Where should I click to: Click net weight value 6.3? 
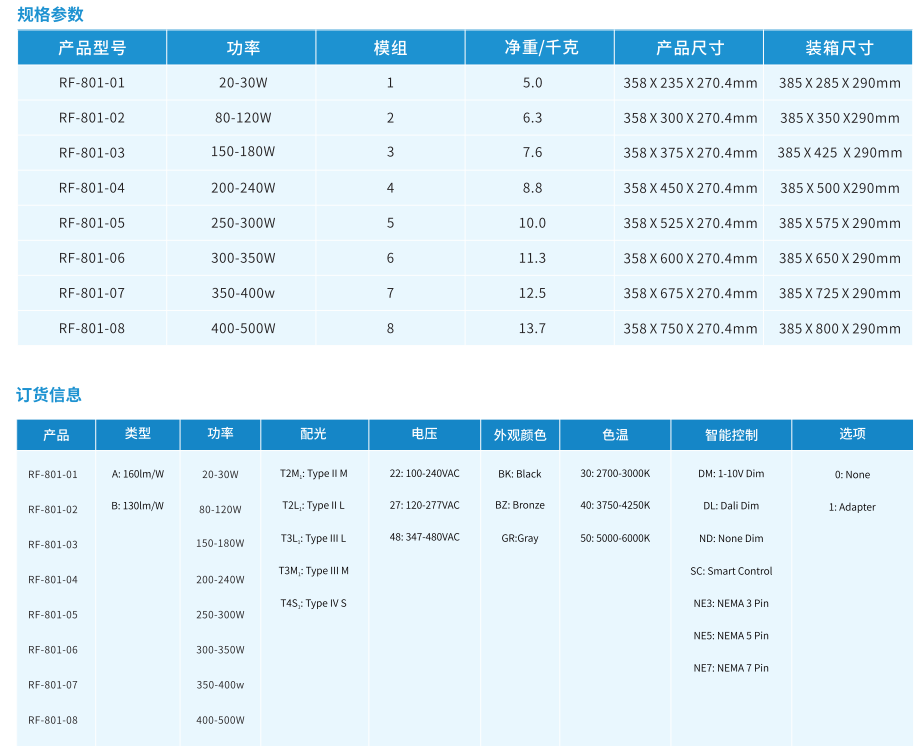pyautogui.click(x=532, y=118)
